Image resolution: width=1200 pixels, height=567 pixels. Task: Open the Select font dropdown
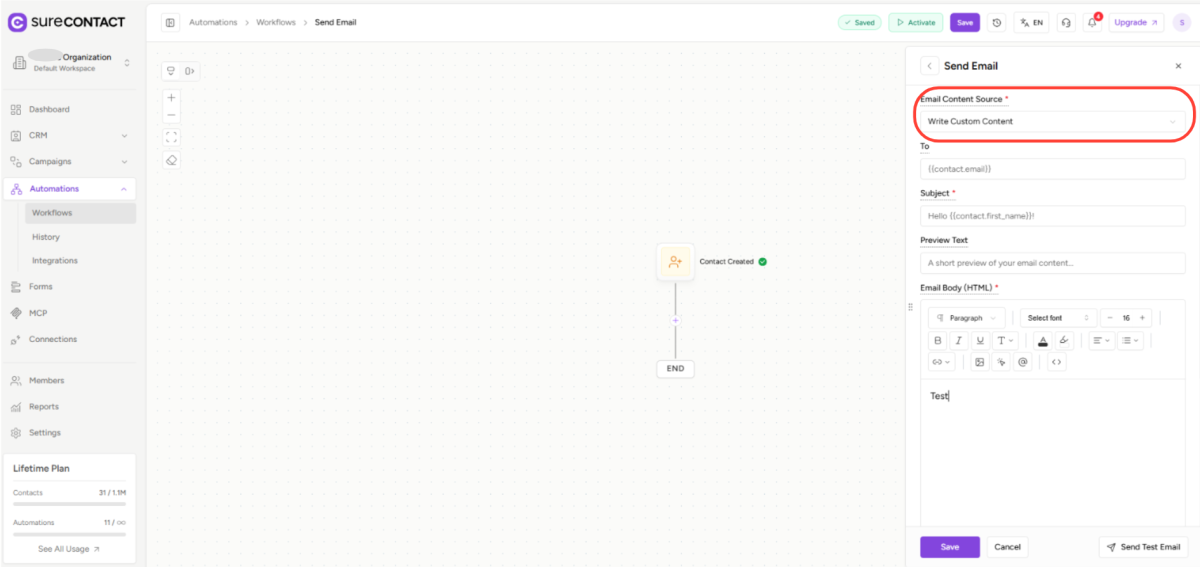click(1058, 318)
